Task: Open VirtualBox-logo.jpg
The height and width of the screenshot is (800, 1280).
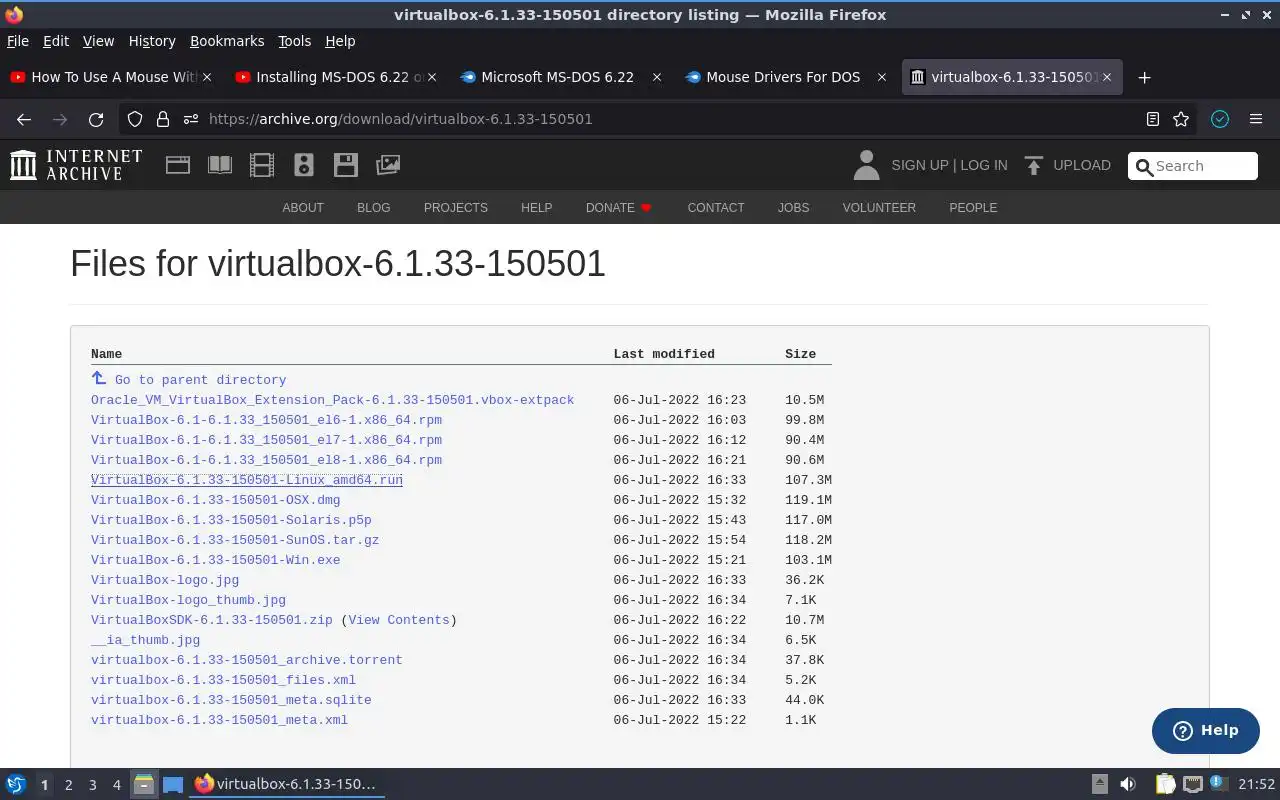Action: tap(165, 580)
